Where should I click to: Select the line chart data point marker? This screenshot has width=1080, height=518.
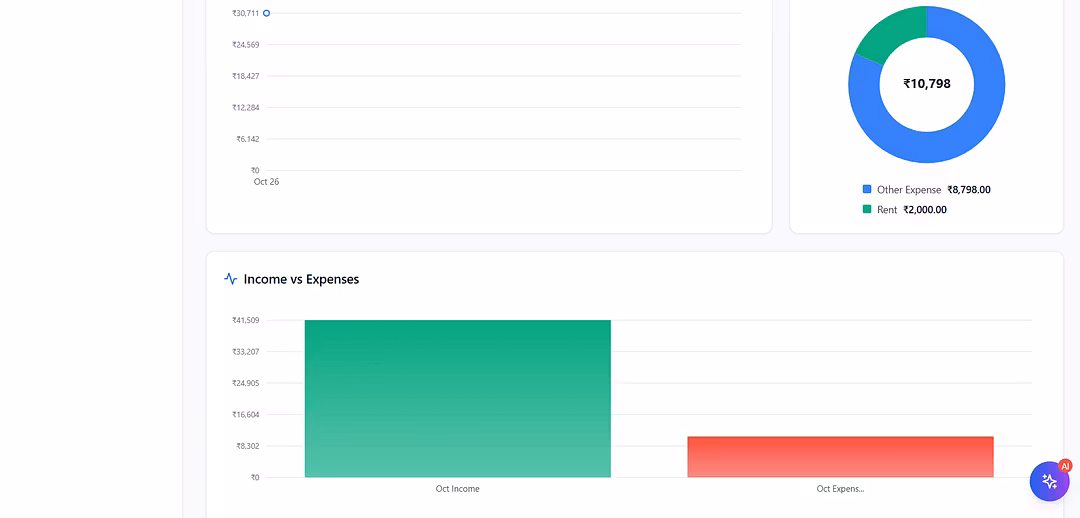point(266,13)
